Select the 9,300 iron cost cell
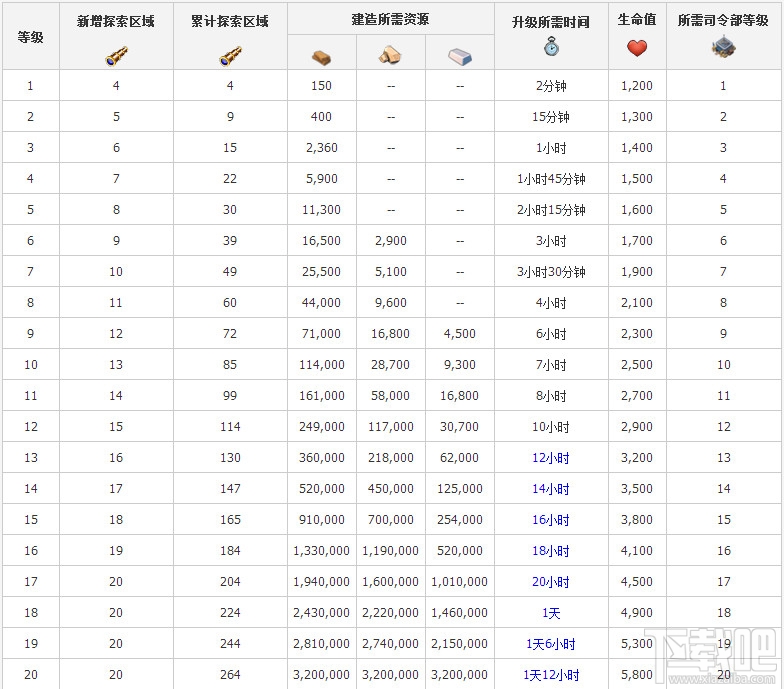This screenshot has height=689, width=784. coord(460,364)
